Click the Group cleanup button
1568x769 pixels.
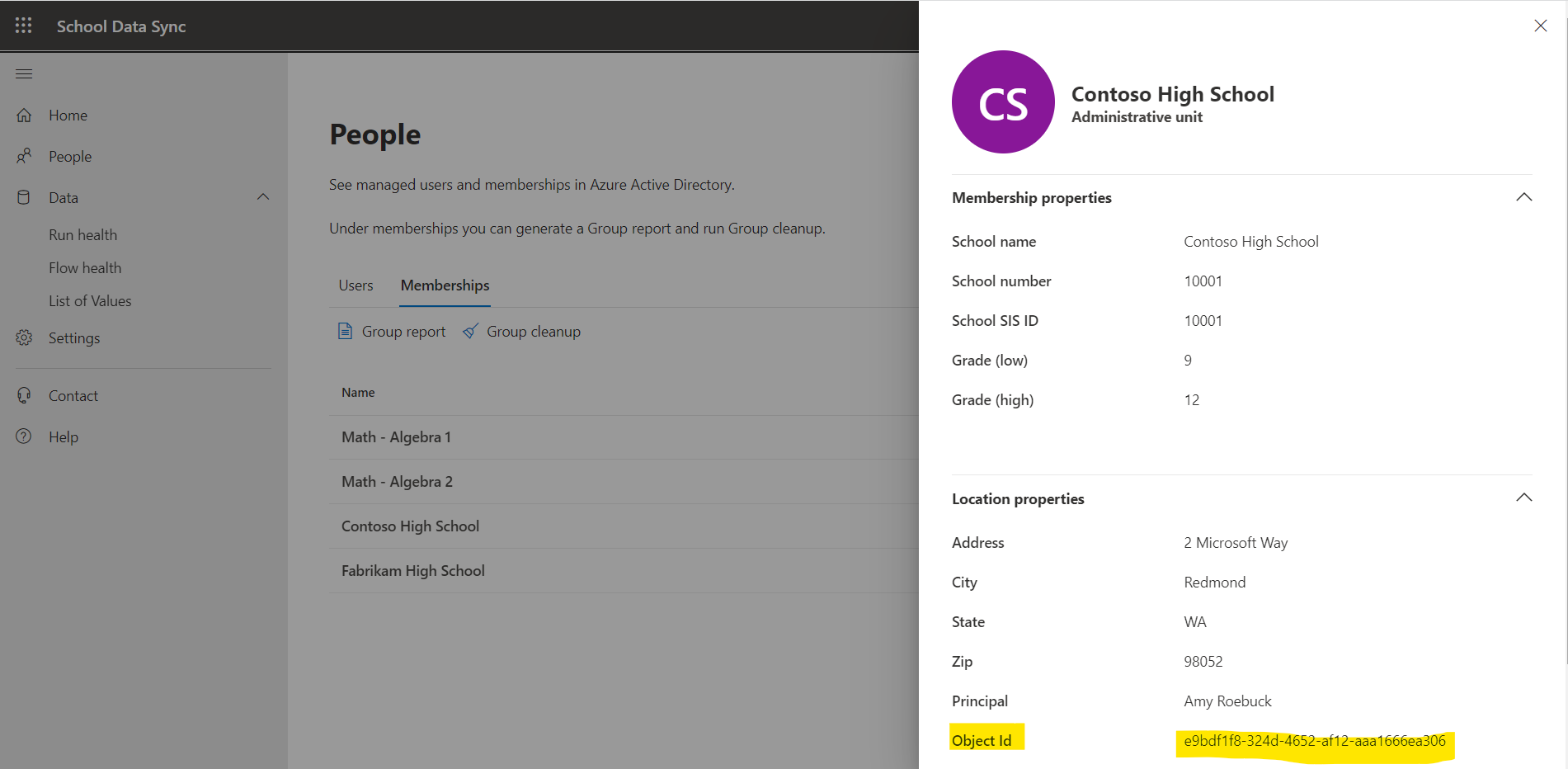point(521,331)
